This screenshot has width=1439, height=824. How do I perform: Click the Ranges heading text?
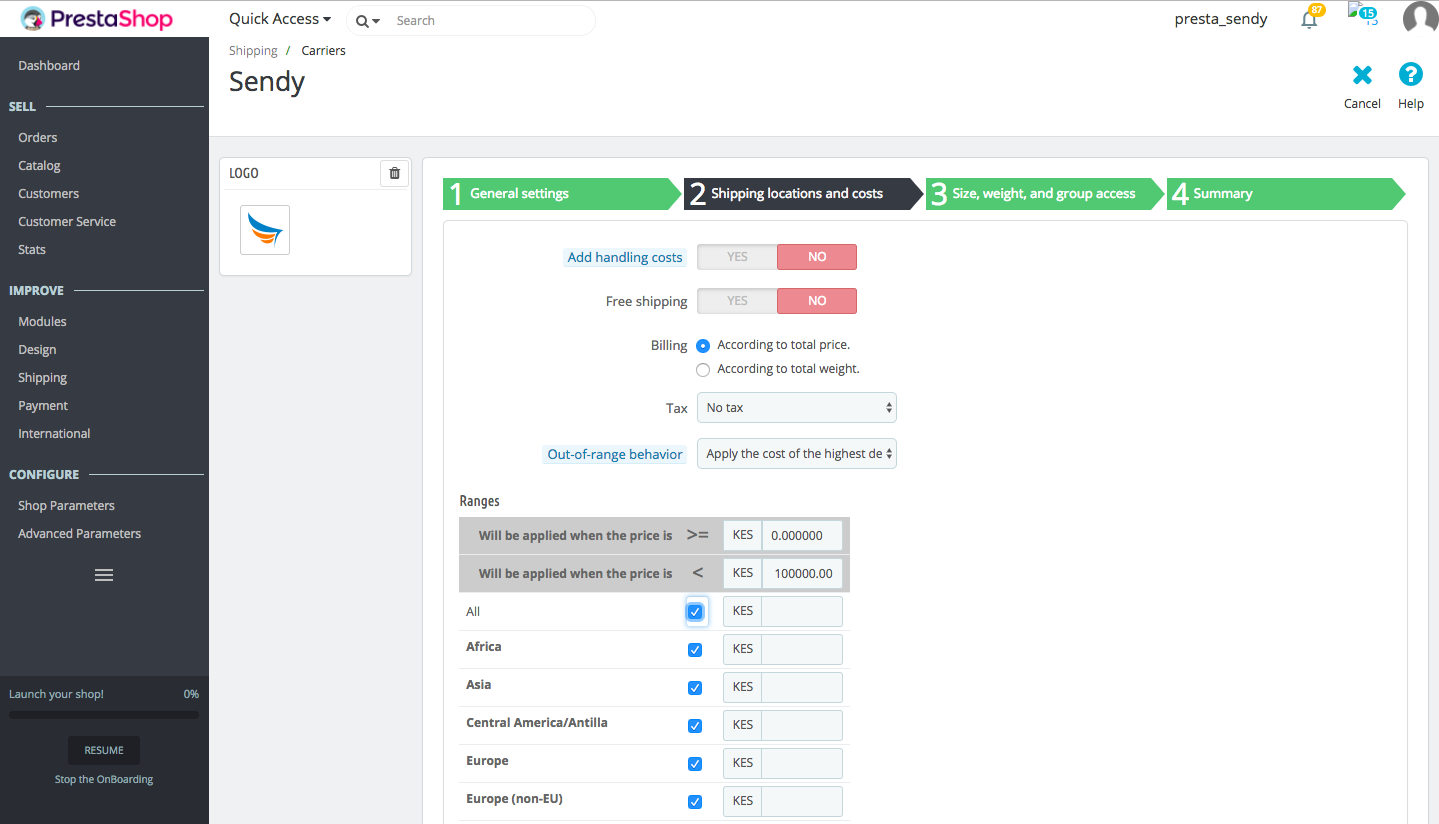(x=480, y=501)
